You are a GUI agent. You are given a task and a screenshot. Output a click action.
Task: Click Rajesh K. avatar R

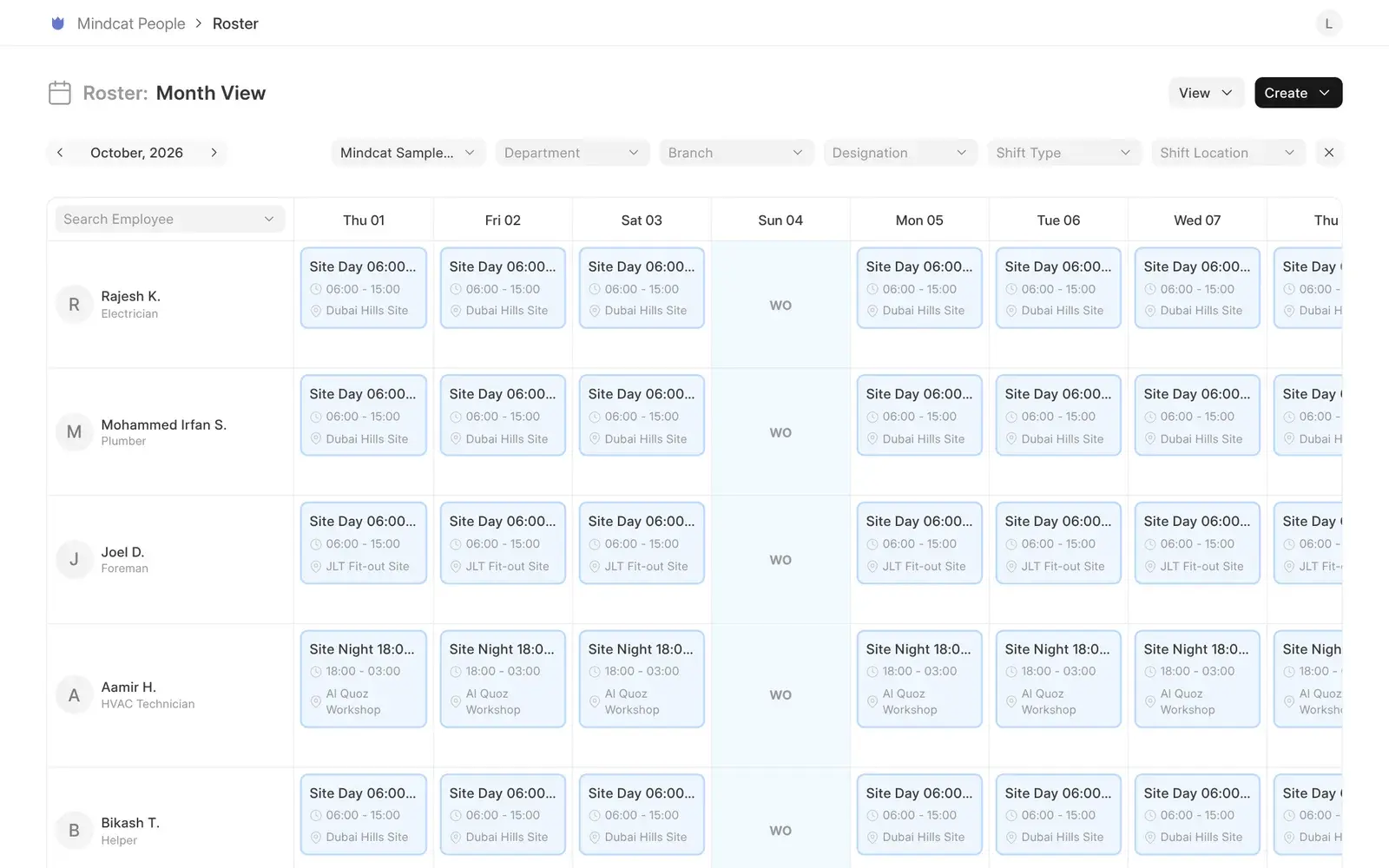point(74,305)
